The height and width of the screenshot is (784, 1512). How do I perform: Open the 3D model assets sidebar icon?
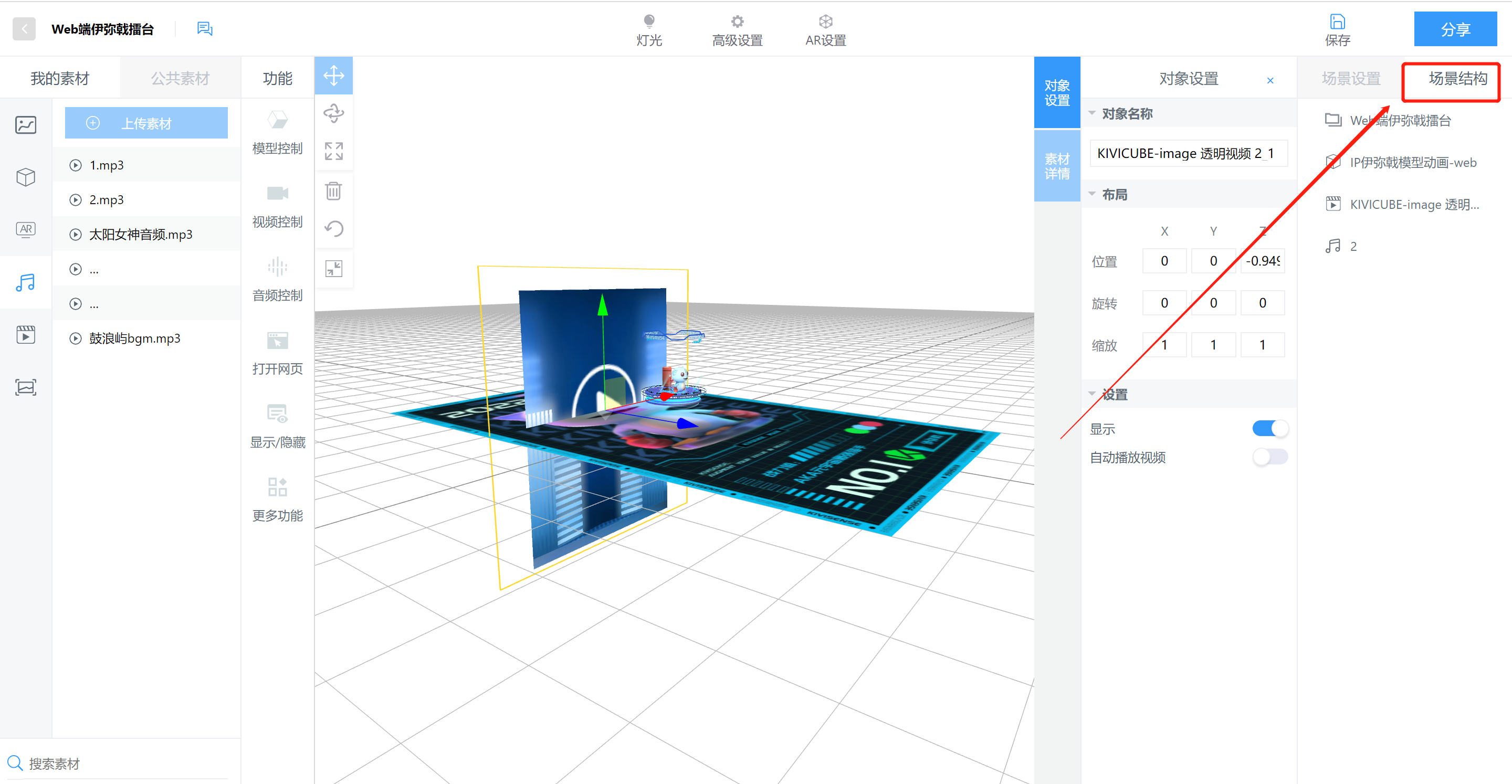click(x=26, y=177)
